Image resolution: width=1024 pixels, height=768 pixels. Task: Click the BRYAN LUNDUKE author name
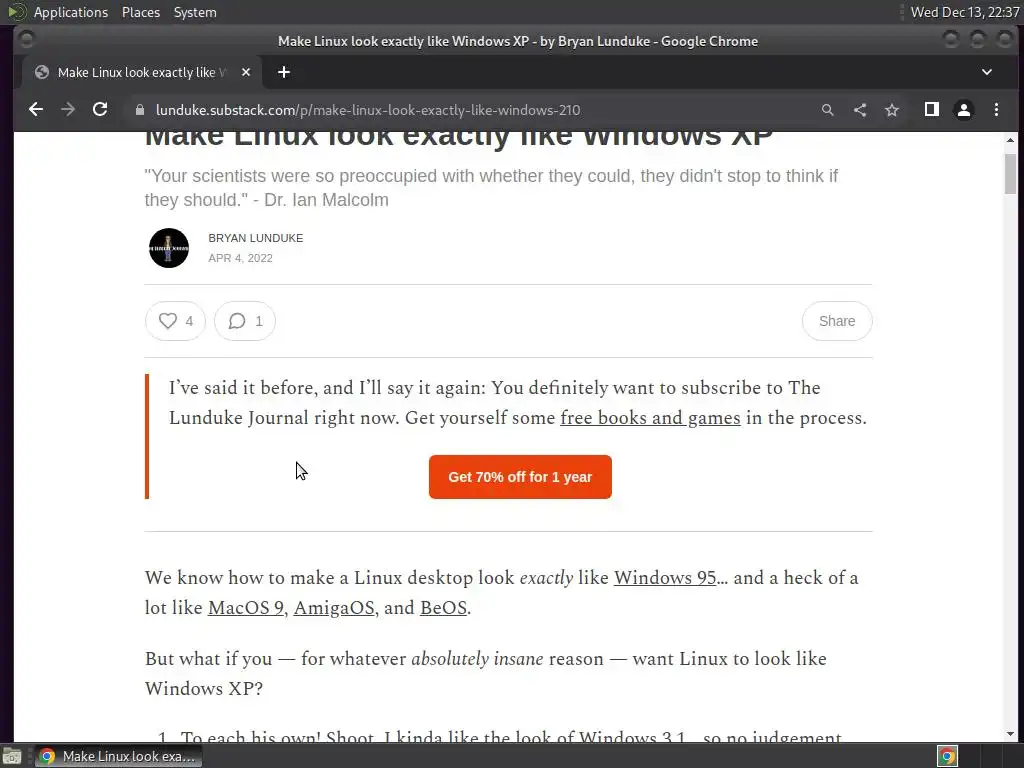click(x=255, y=238)
